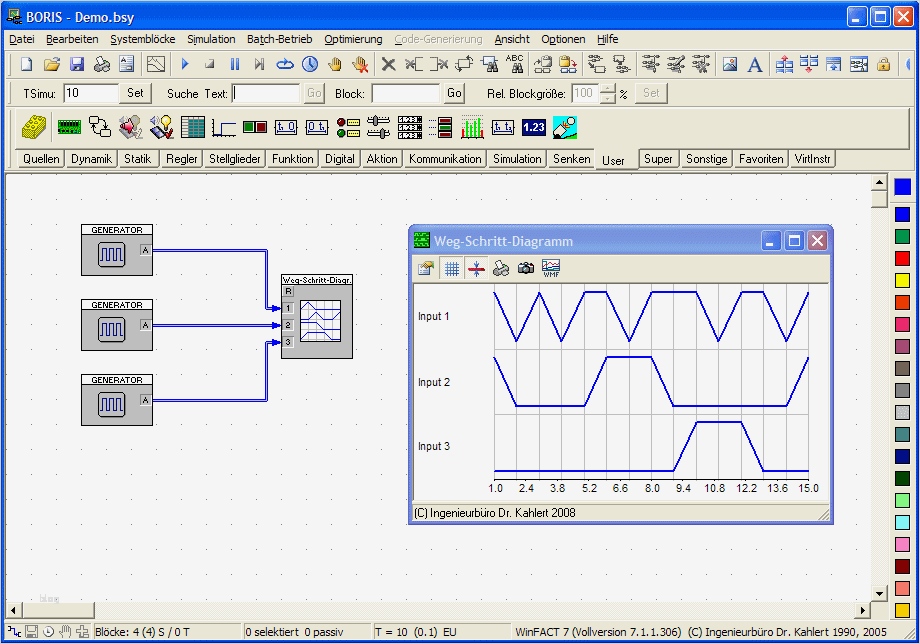The width and height of the screenshot is (920, 644).
Task: Open the Optimierung menu
Action: (353, 39)
